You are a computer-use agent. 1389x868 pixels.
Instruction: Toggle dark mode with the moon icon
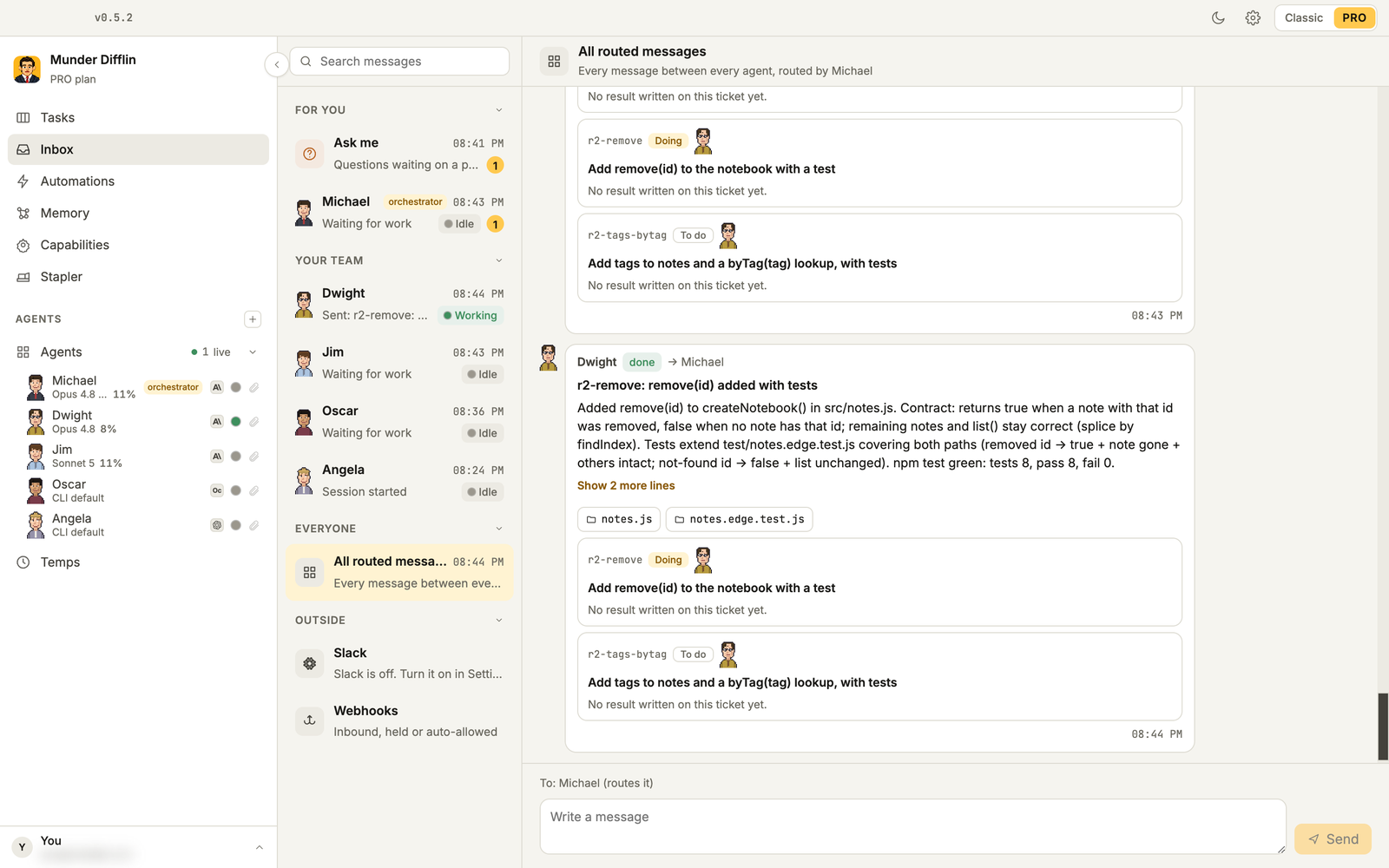tap(1218, 17)
